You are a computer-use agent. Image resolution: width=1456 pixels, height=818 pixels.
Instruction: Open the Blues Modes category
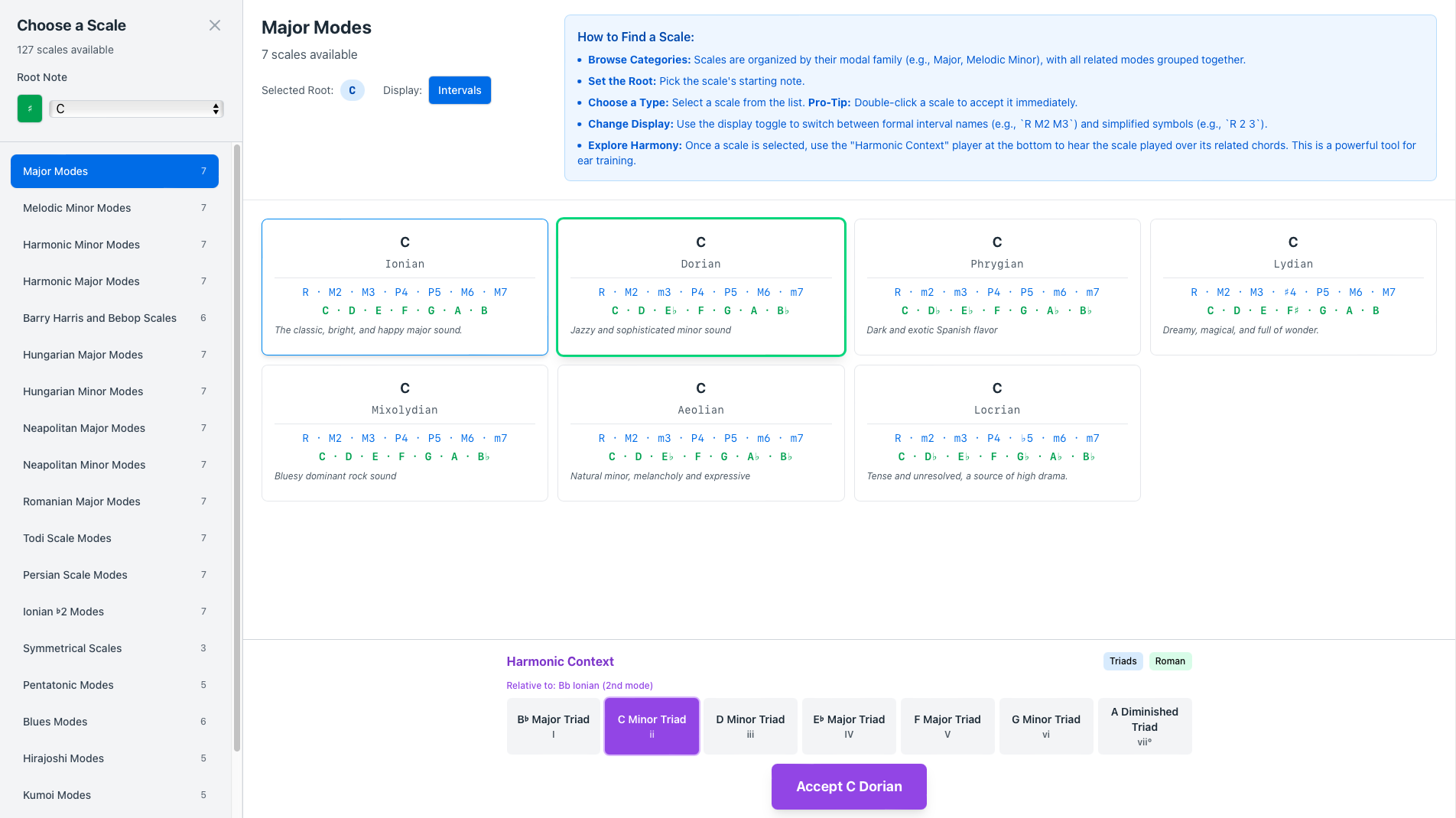[115, 722]
